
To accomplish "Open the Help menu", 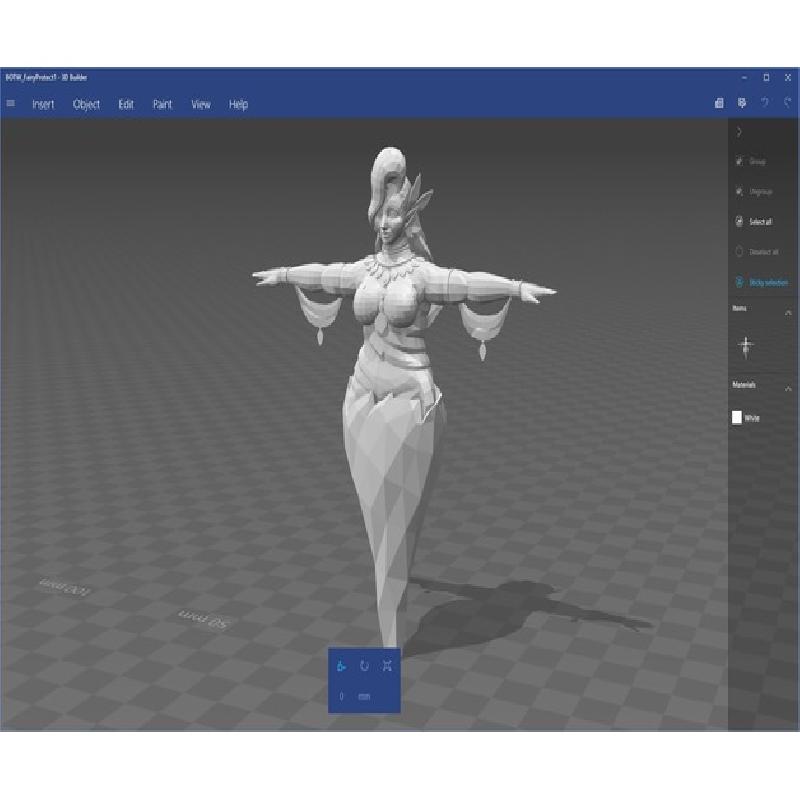I will [238, 105].
